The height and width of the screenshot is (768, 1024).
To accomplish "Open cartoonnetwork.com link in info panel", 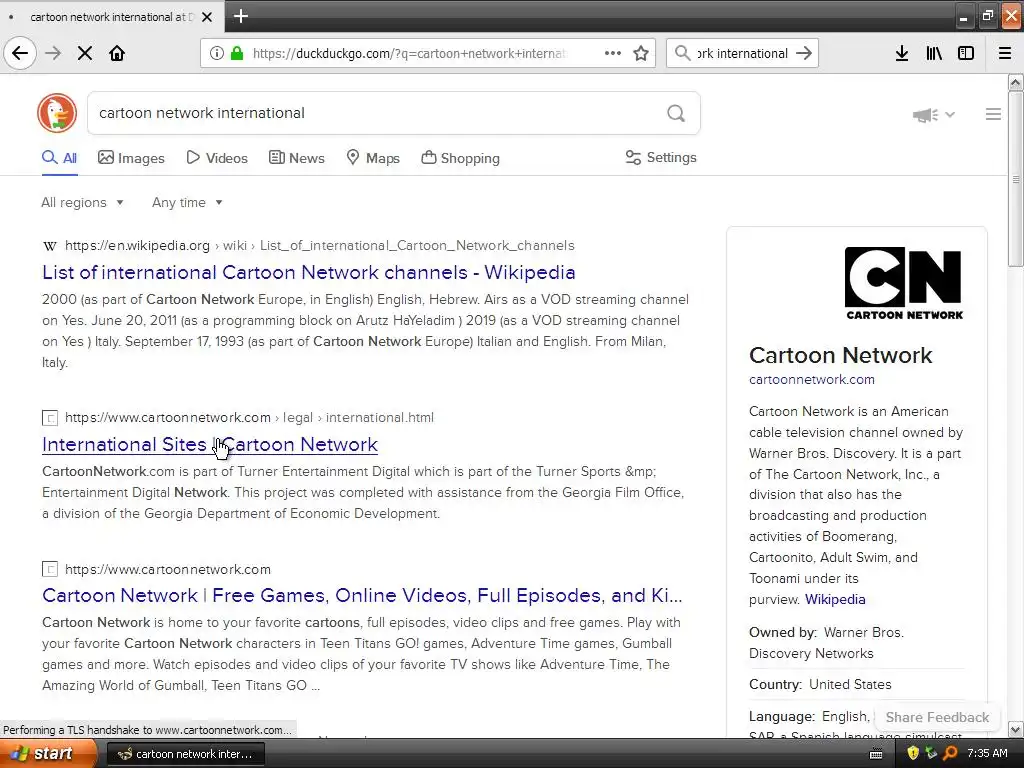I will pos(812,379).
